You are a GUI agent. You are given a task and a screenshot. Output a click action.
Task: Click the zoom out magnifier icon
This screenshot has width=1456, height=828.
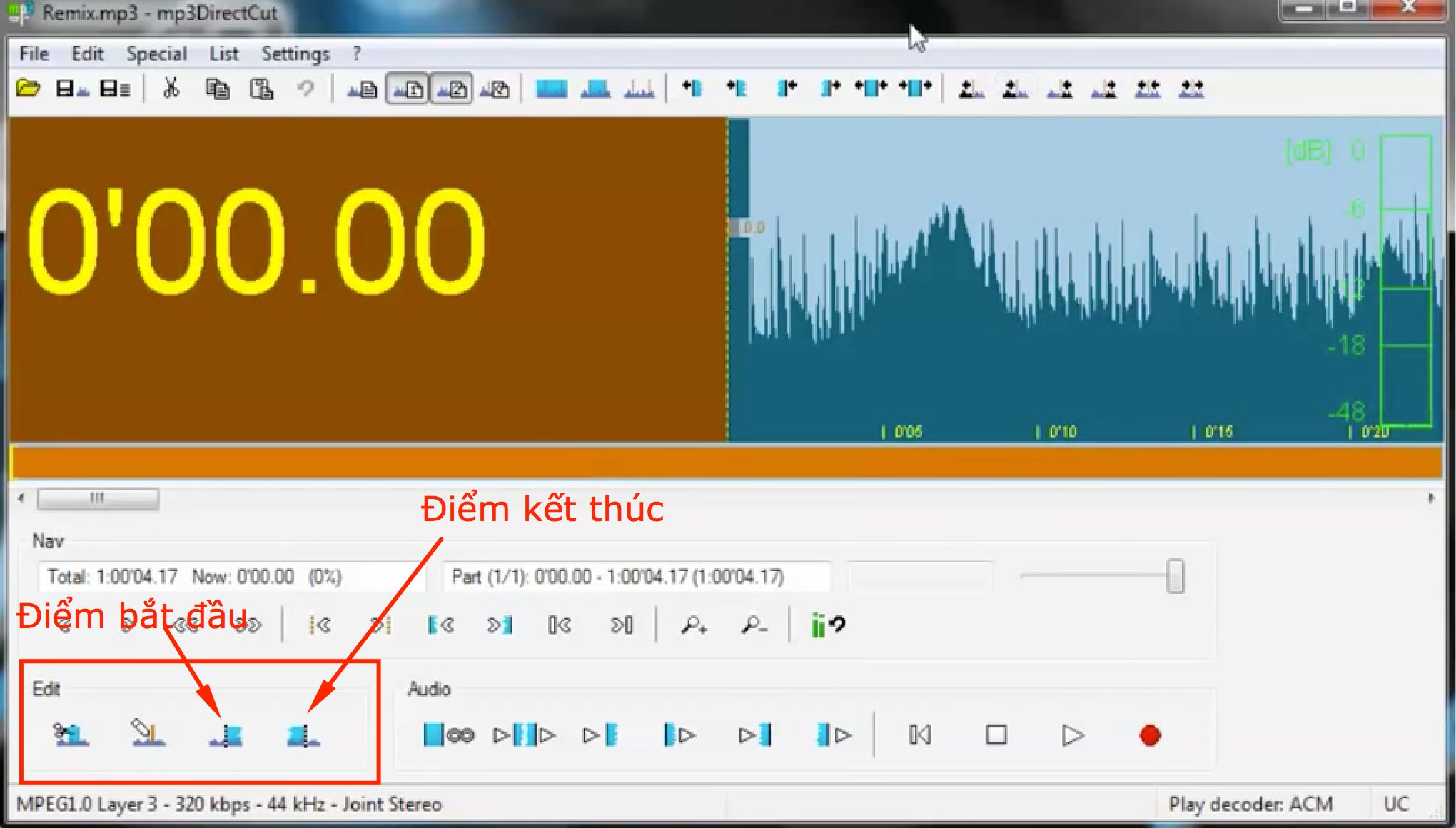coord(754,625)
